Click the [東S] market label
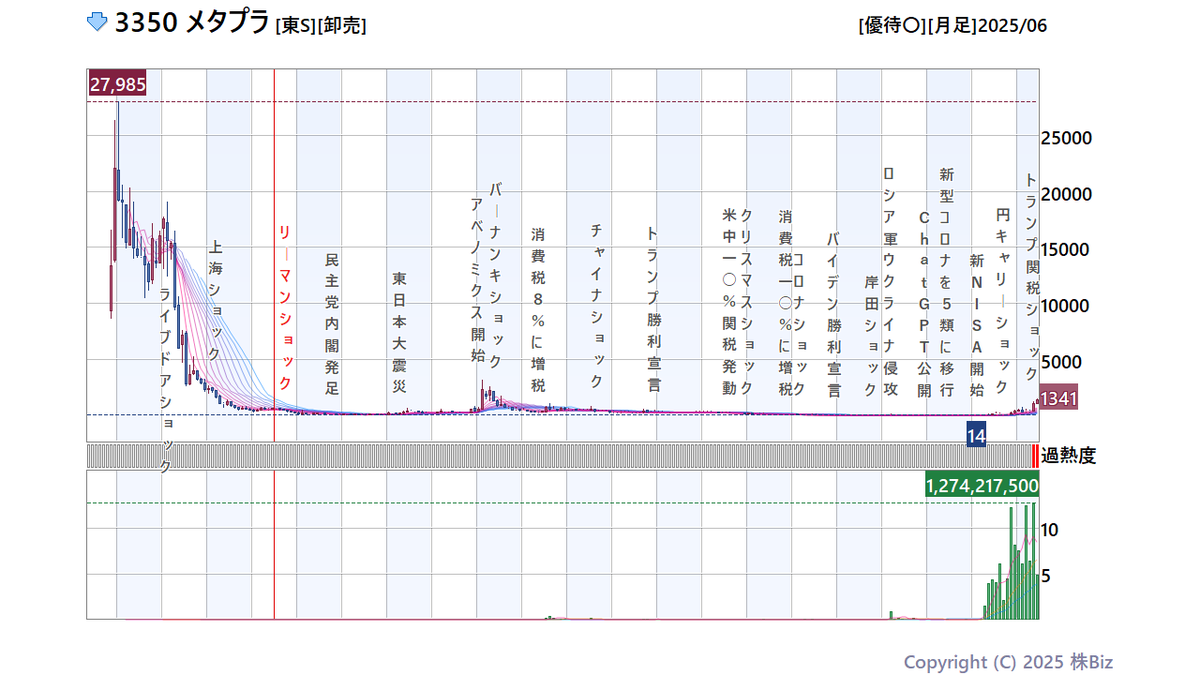The height and width of the screenshot is (675, 1200). (295, 26)
